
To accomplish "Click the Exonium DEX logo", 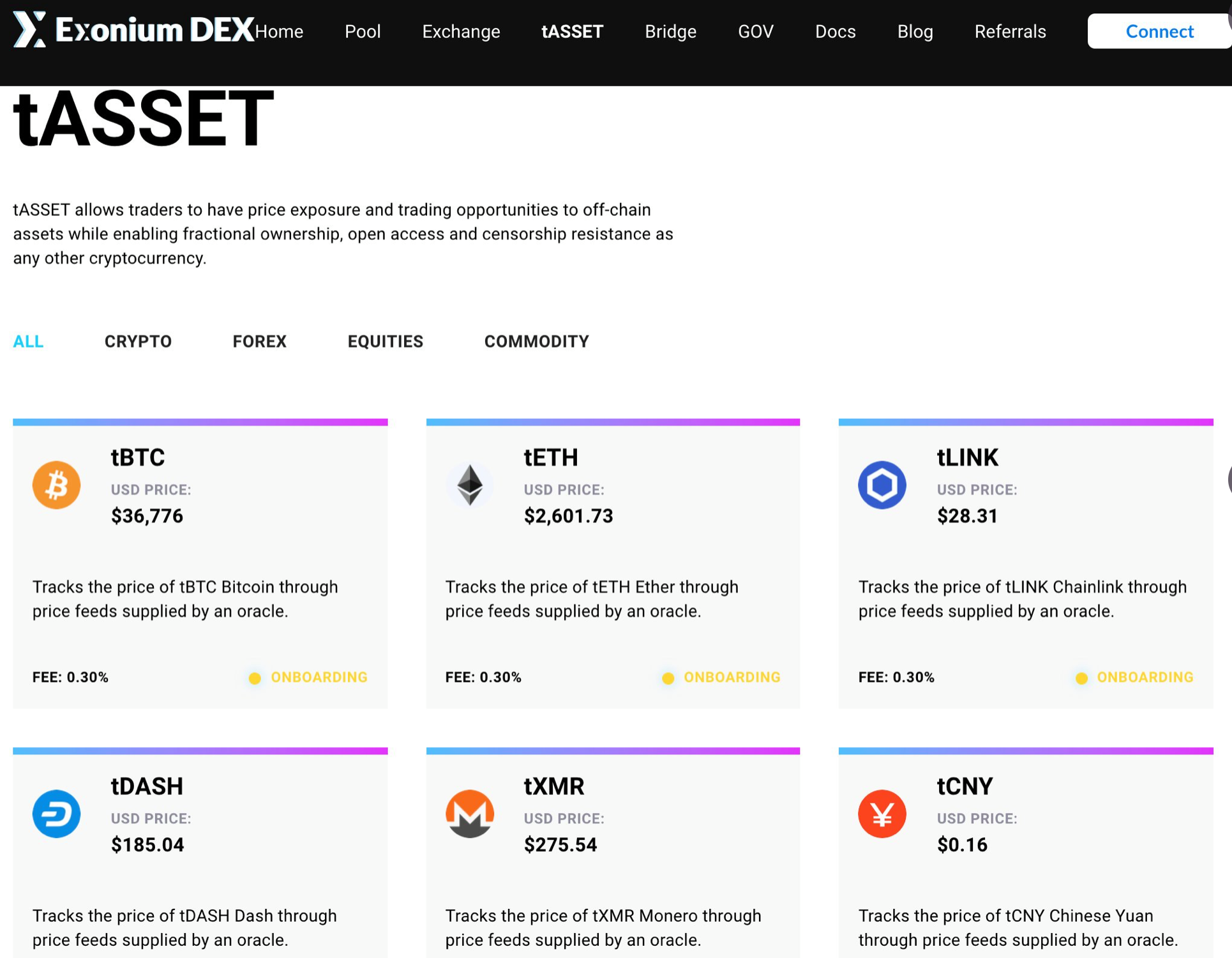I will point(133,29).
